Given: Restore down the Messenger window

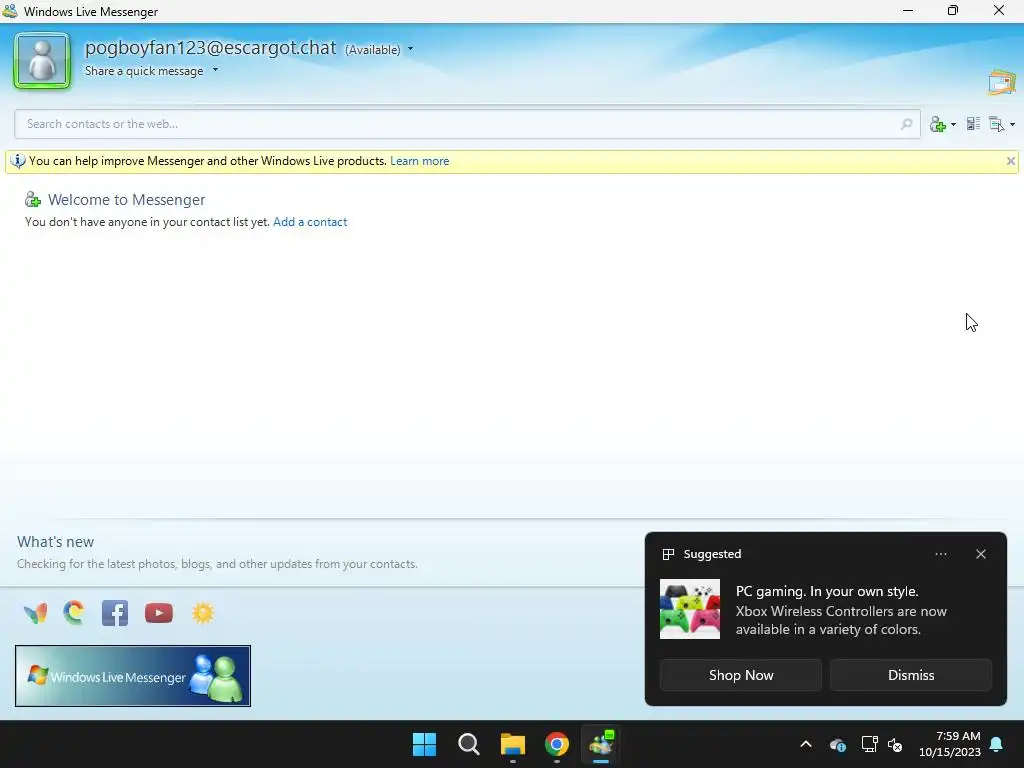Looking at the screenshot, I should (953, 11).
